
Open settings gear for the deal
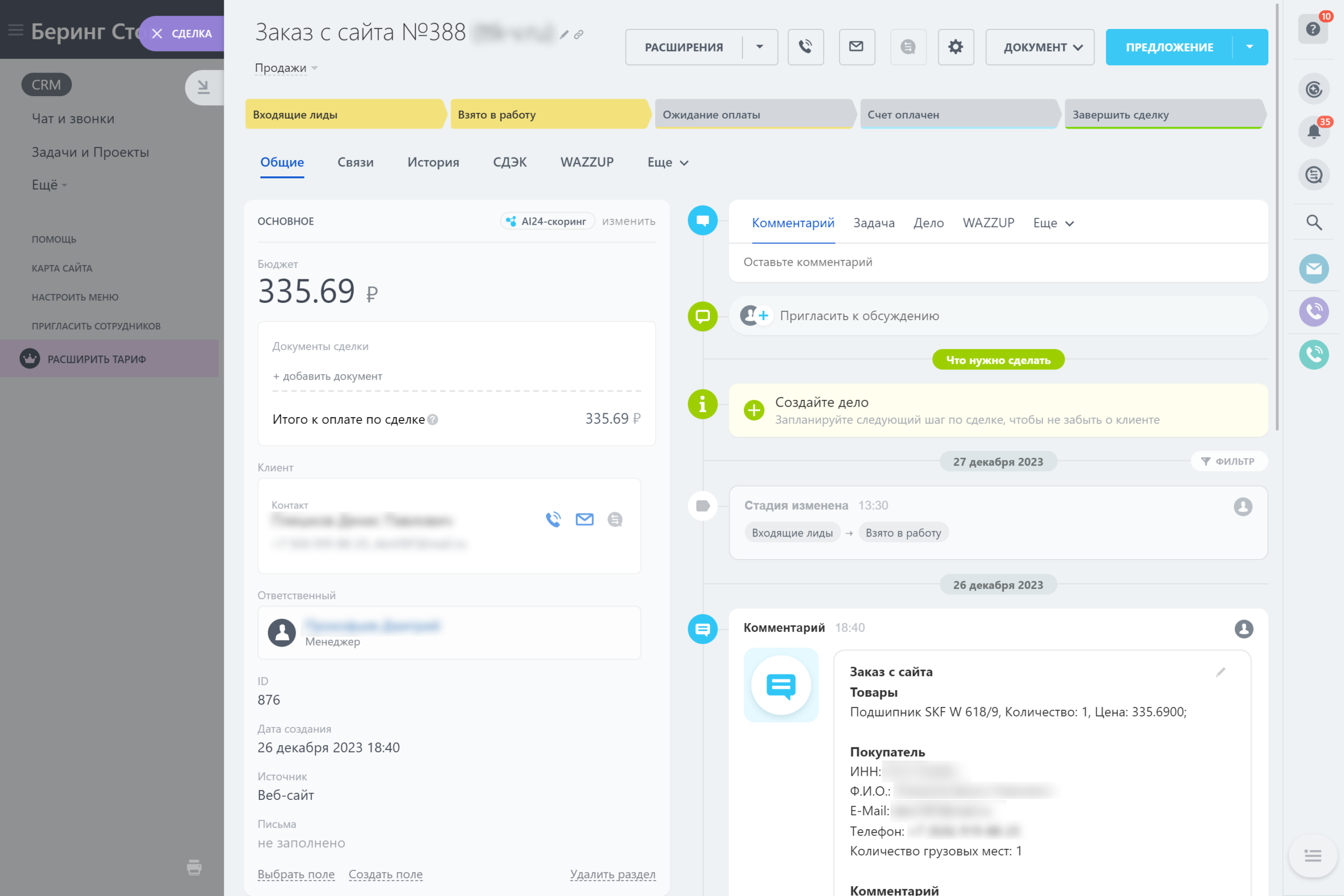tap(955, 47)
